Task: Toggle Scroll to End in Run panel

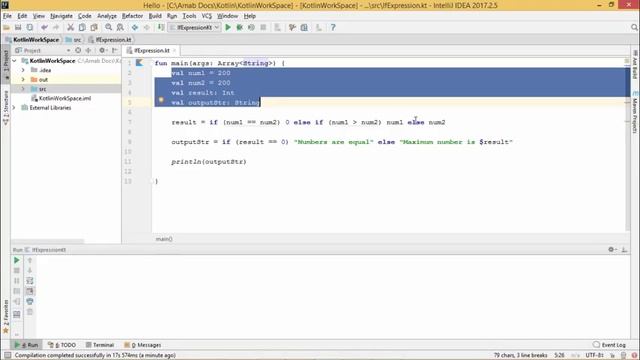Action: pos(30,291)
